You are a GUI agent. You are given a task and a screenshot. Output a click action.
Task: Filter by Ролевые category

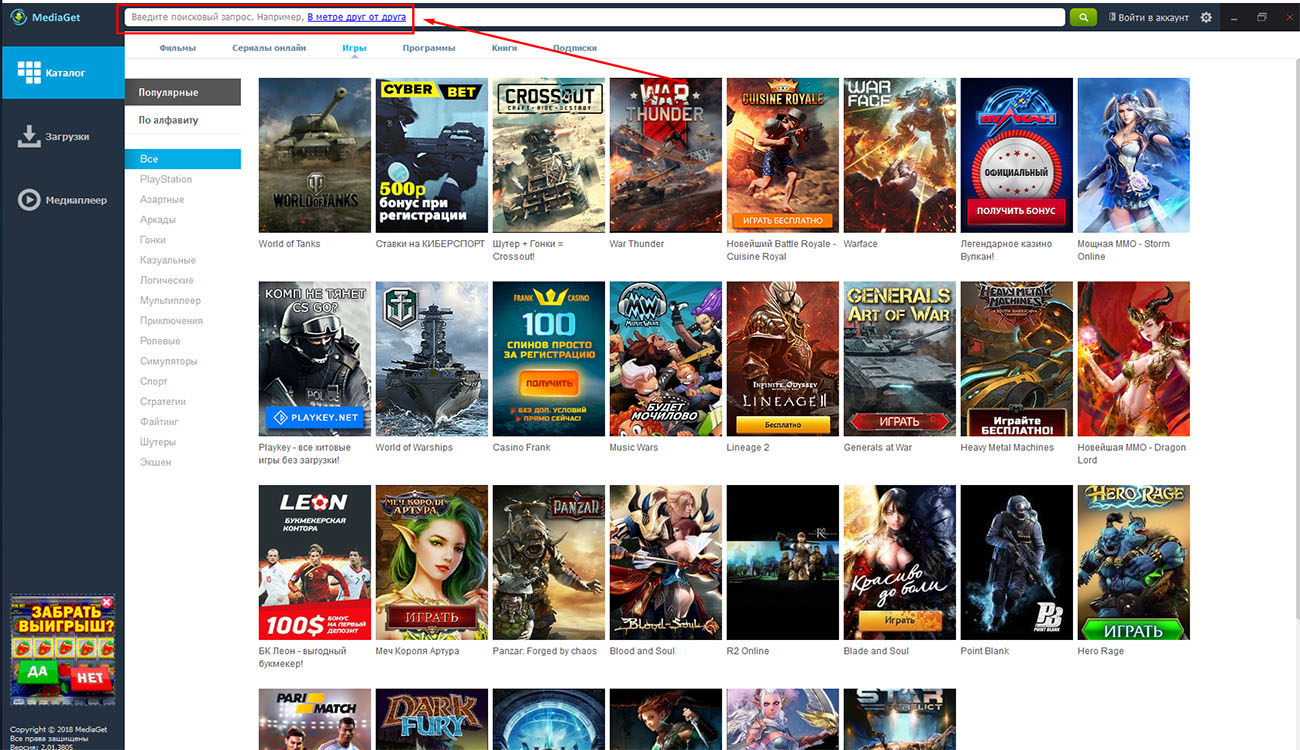[160, 340]
